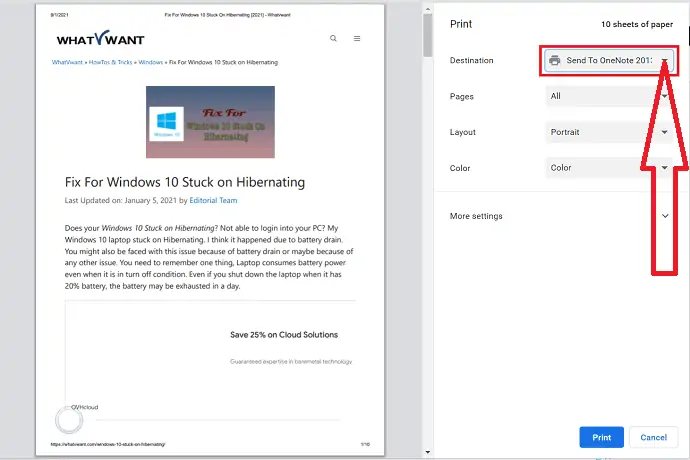Click the preview scrollbar thumb
The height and width of the screenshot is (460, 690).
[427, 35]
